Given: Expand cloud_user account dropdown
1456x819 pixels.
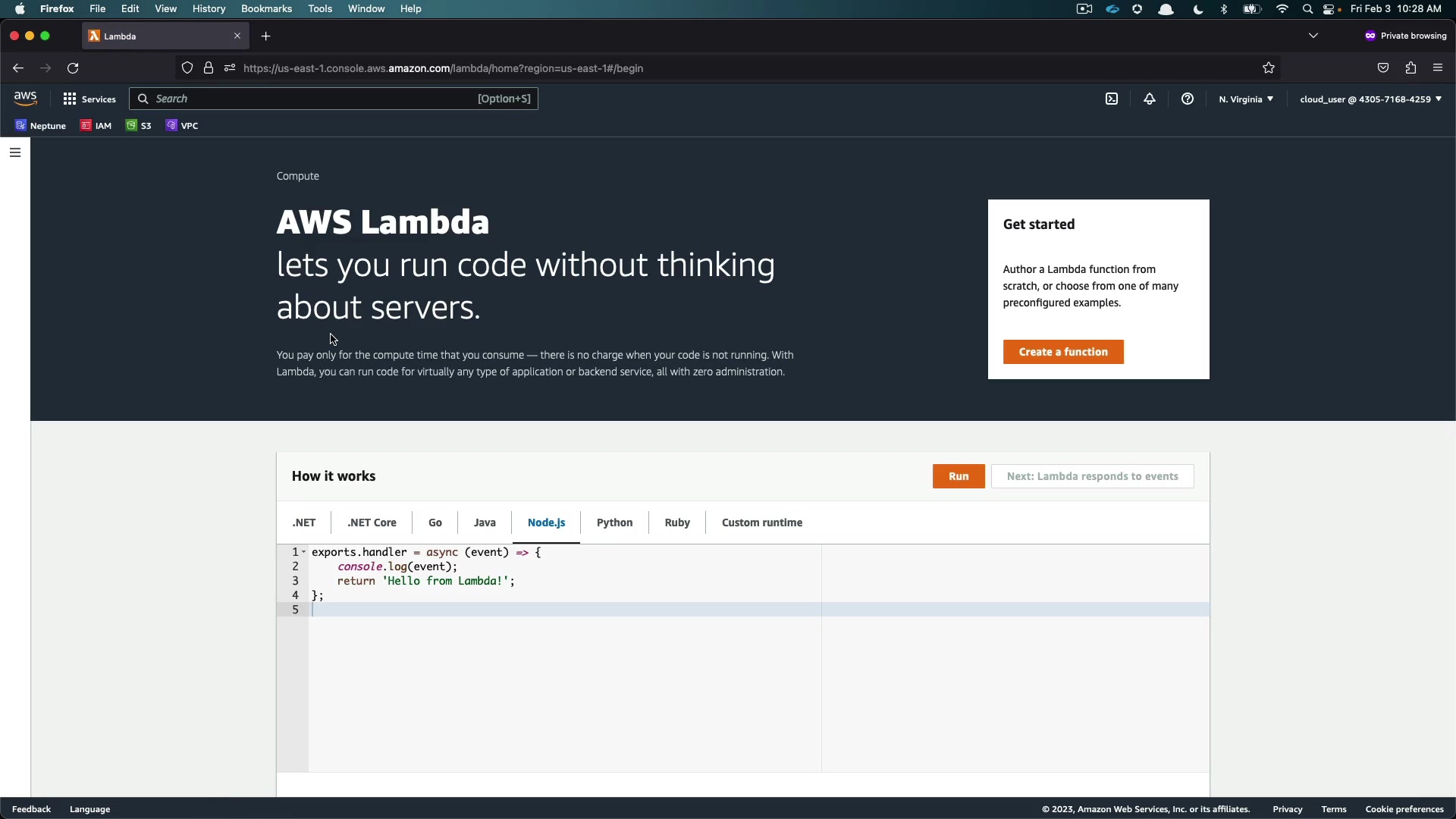Looking at the screenshot, I should pyautogui.click(x=1370, y=99).
